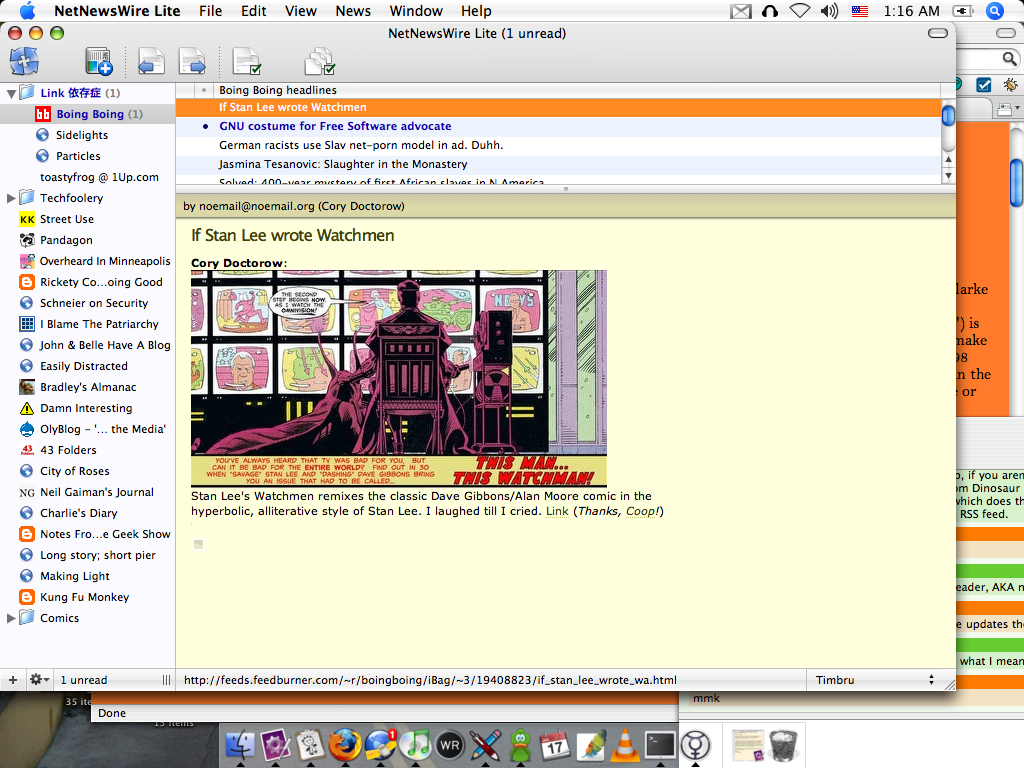
Task: Click the sidebar resize grip in status bar
Action: (x=166, y=680)
